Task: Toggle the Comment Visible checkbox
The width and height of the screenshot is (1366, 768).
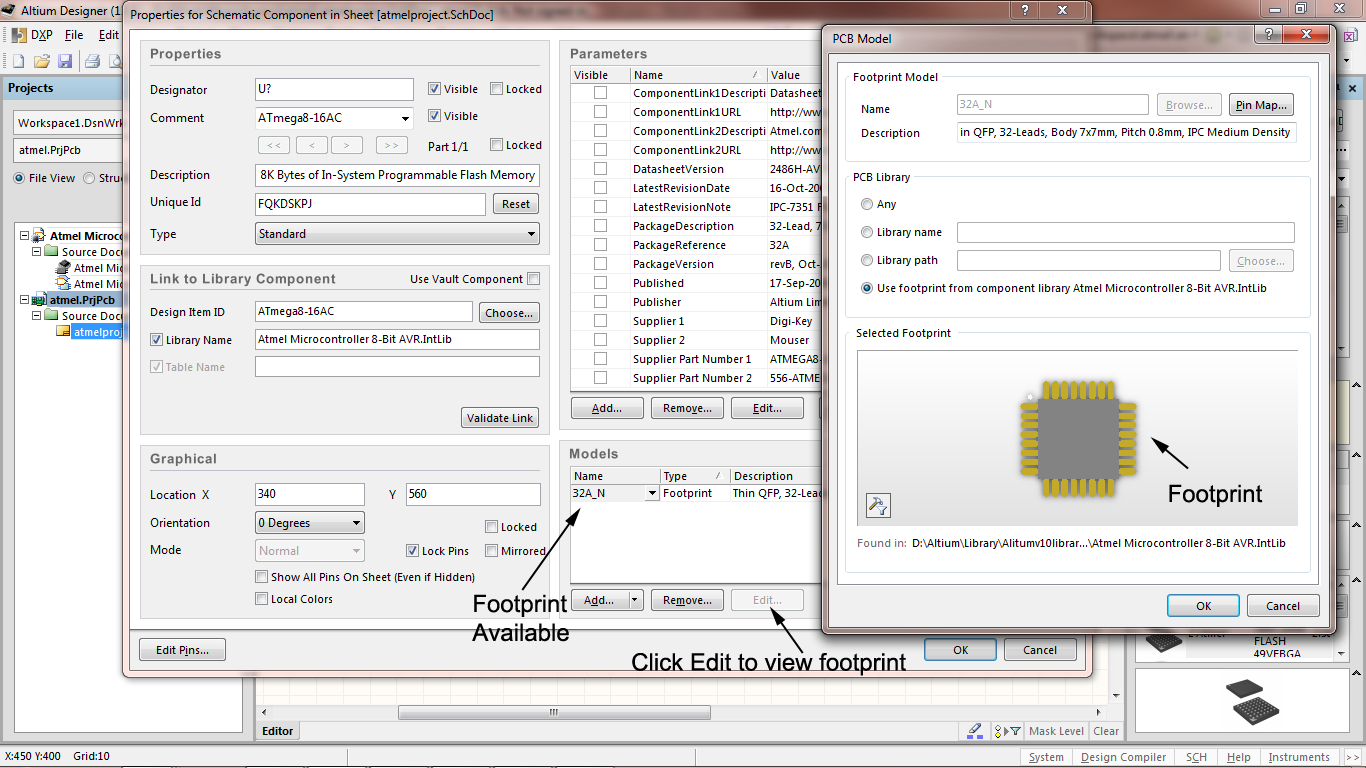Action: pyautogui.click(x=434, y=116)
